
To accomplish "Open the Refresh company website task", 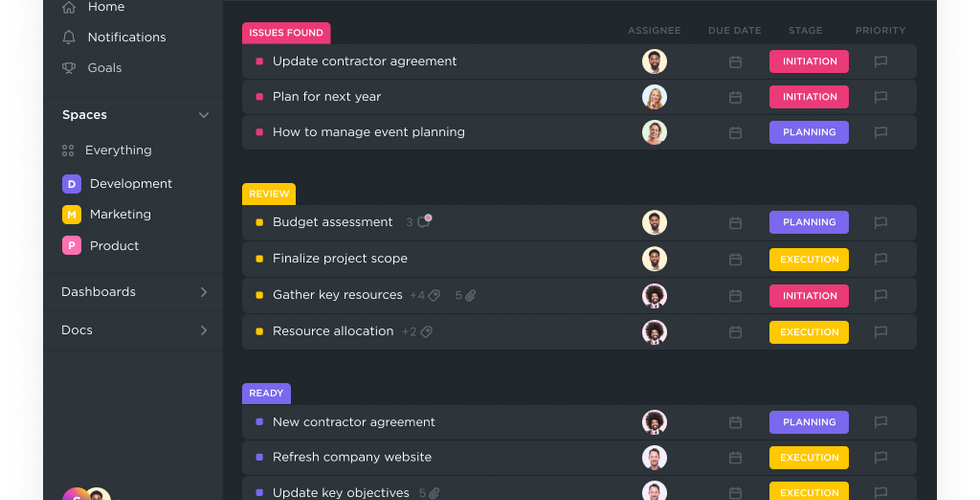I will (x=352, y=457).
